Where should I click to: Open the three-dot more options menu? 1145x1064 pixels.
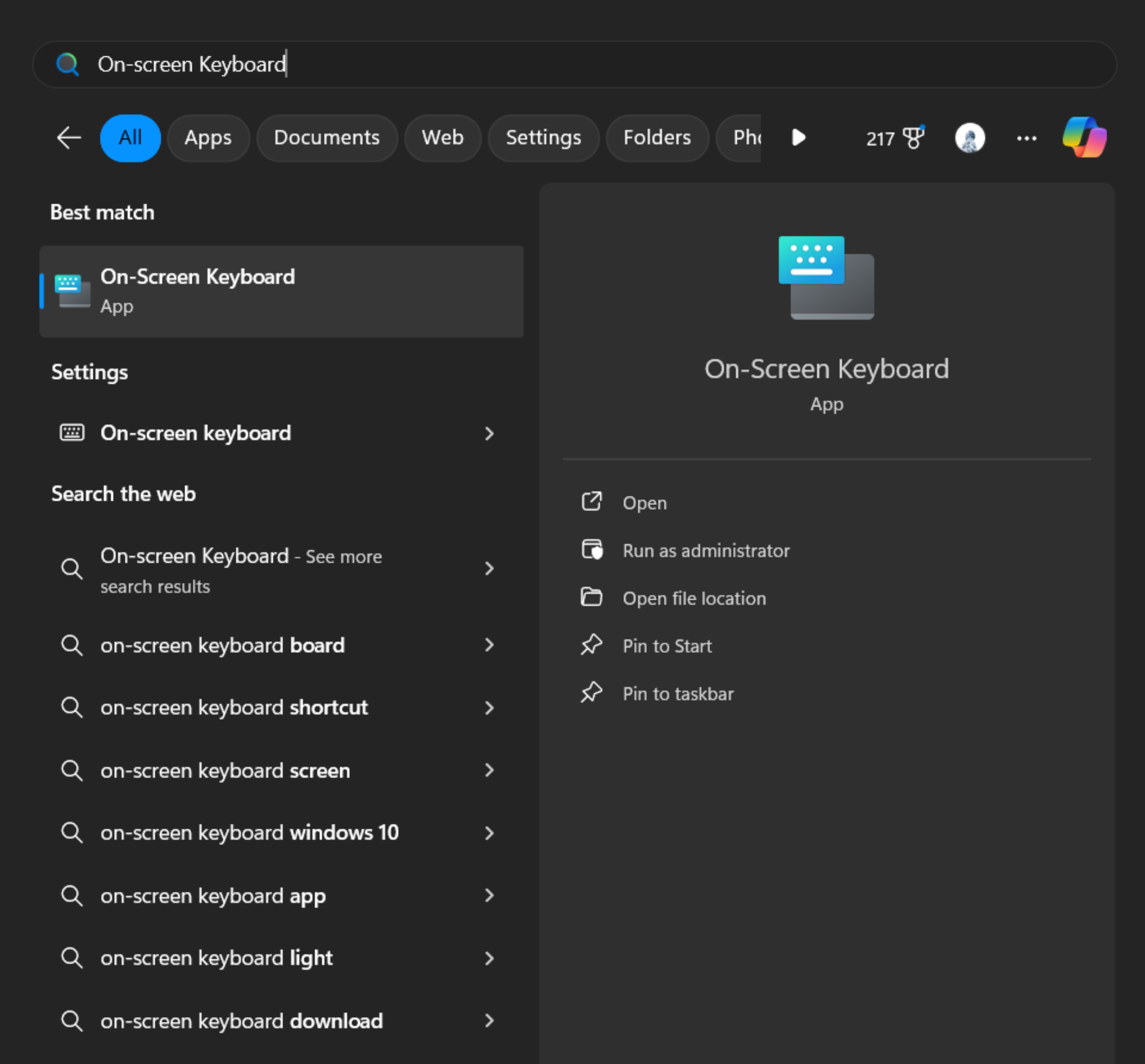1026,138
